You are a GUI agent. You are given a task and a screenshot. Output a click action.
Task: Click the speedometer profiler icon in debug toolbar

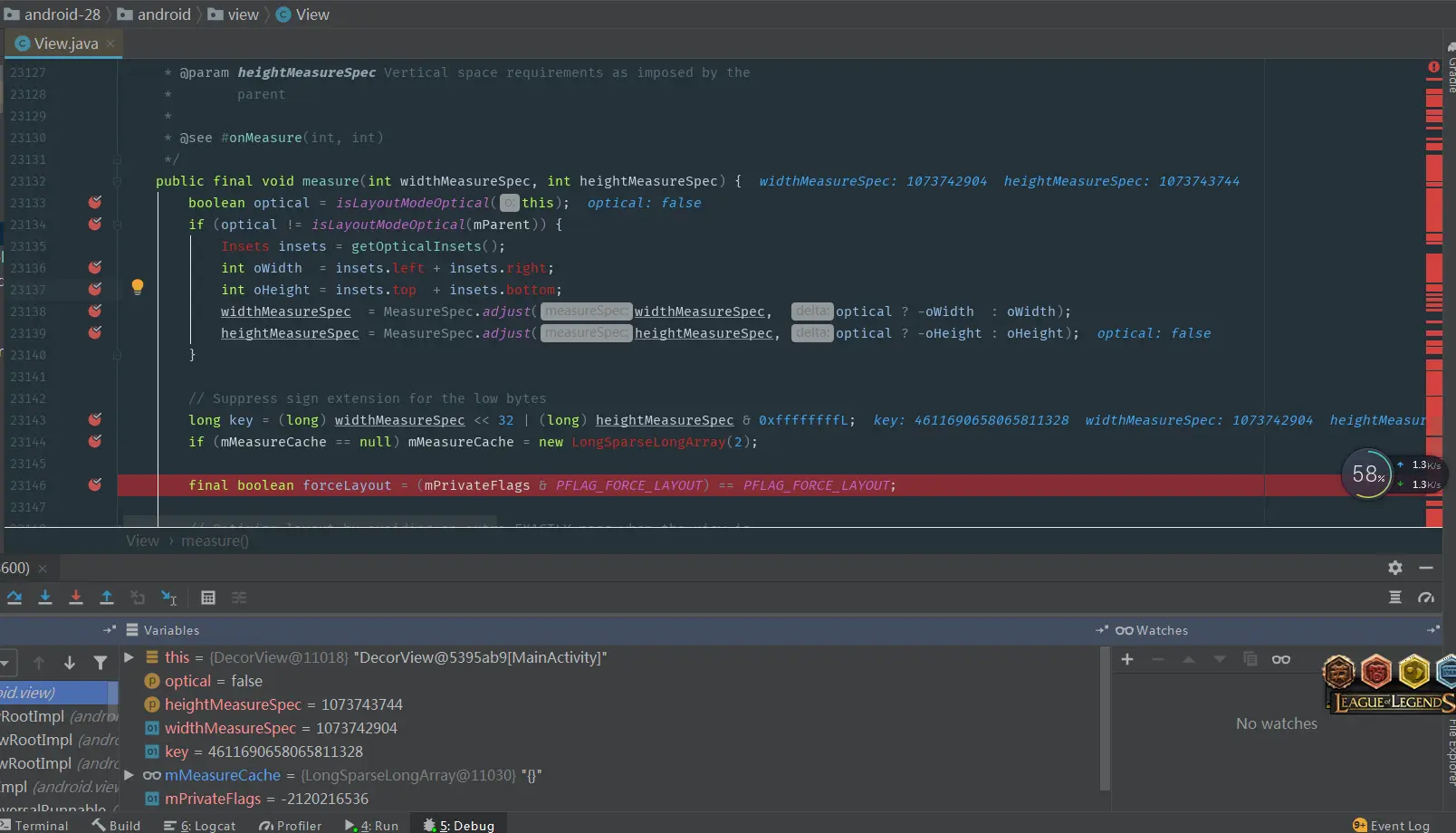click(x=1426, y=598)
